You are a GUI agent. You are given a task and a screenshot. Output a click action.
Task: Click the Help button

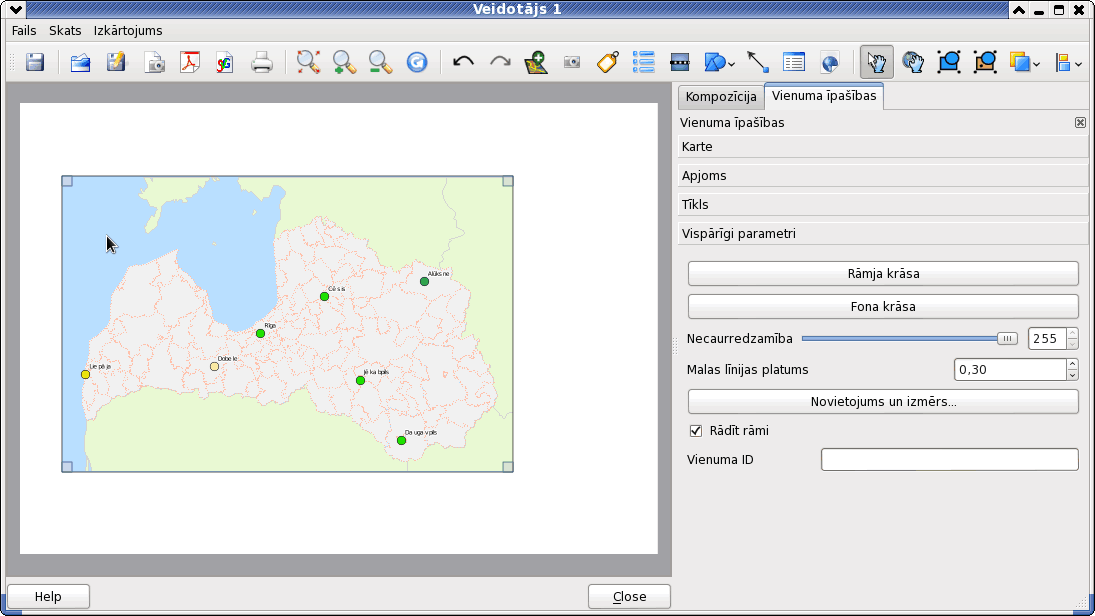click(x=48, y=596)
